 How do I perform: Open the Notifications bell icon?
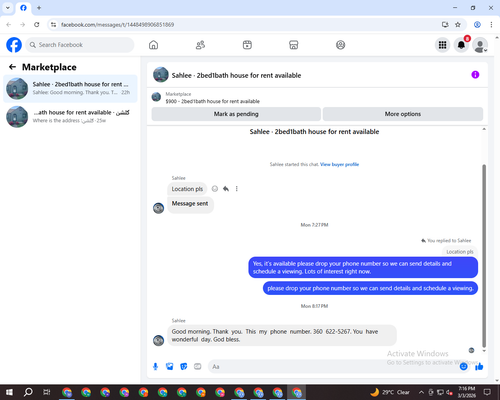click(461, 45)
